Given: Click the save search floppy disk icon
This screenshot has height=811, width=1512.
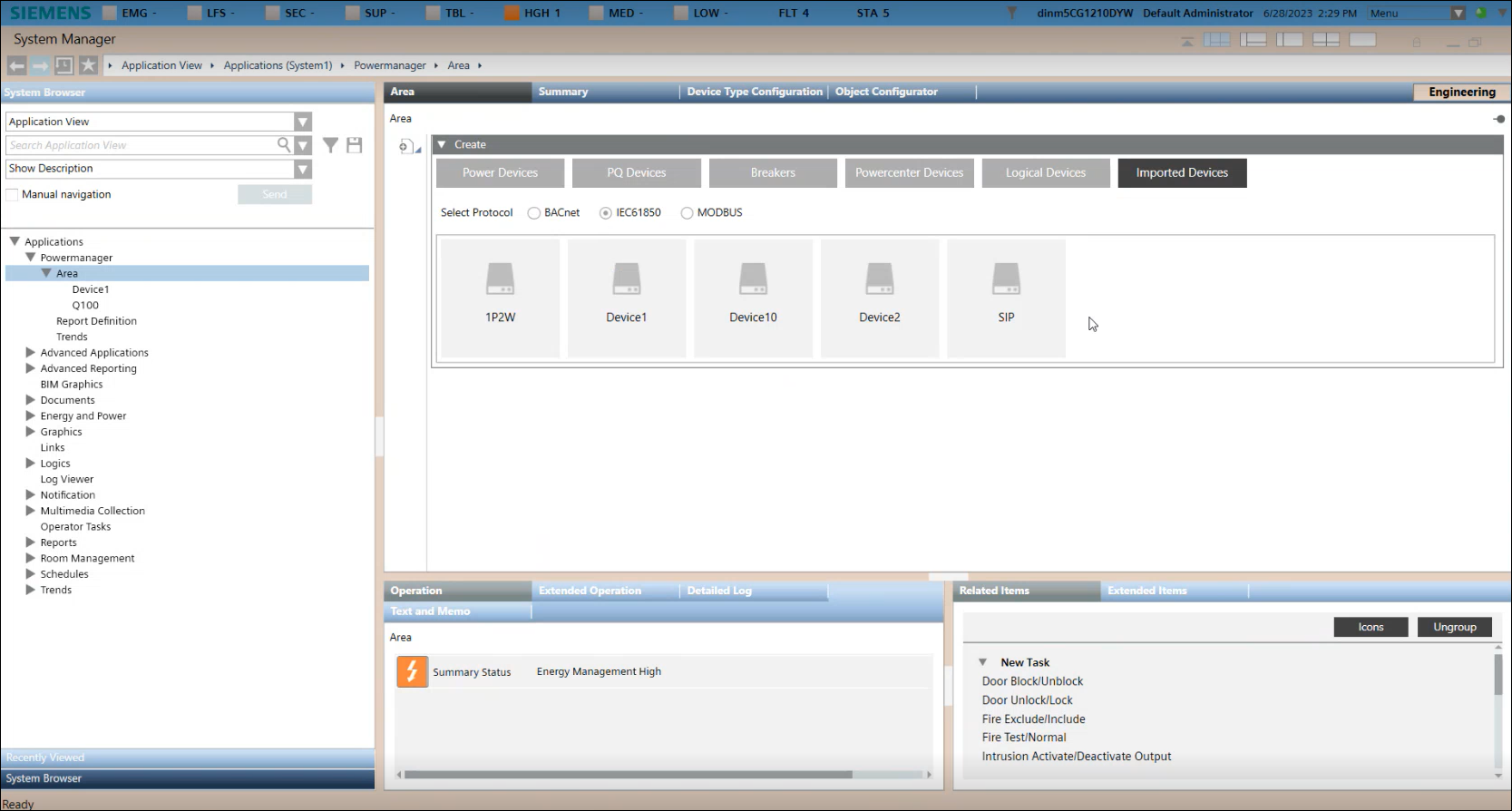Looking at the screenshot, I should point(355,145).
